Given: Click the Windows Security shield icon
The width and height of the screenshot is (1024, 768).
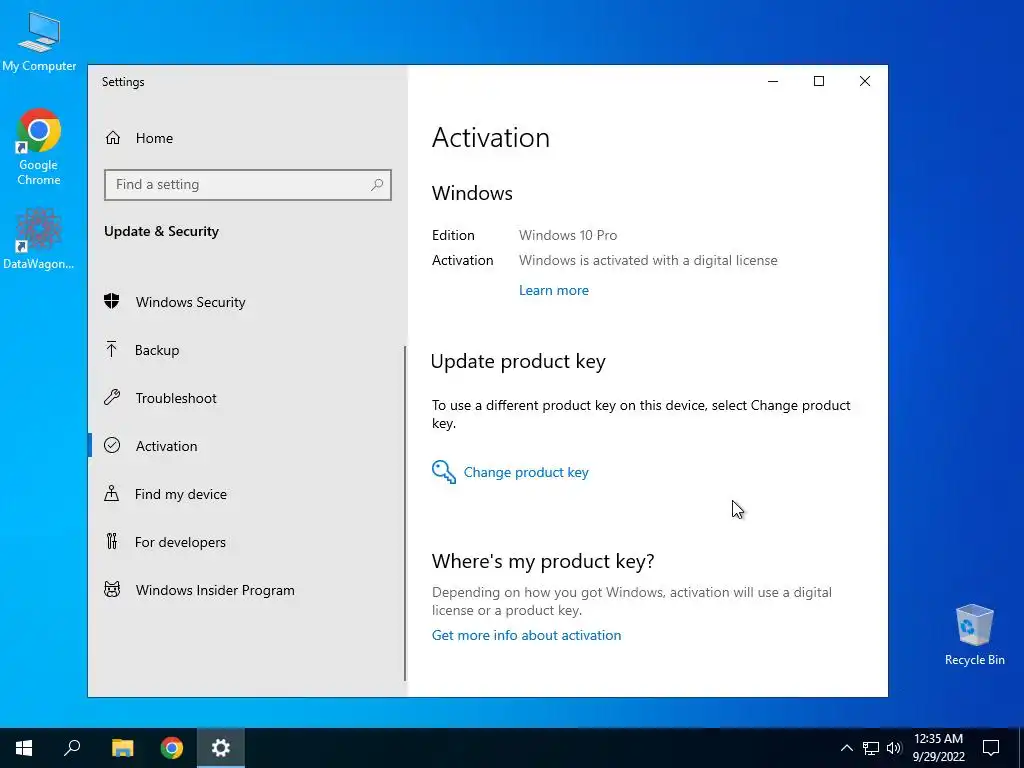Looking at the screenshot, I should point(112,301).
